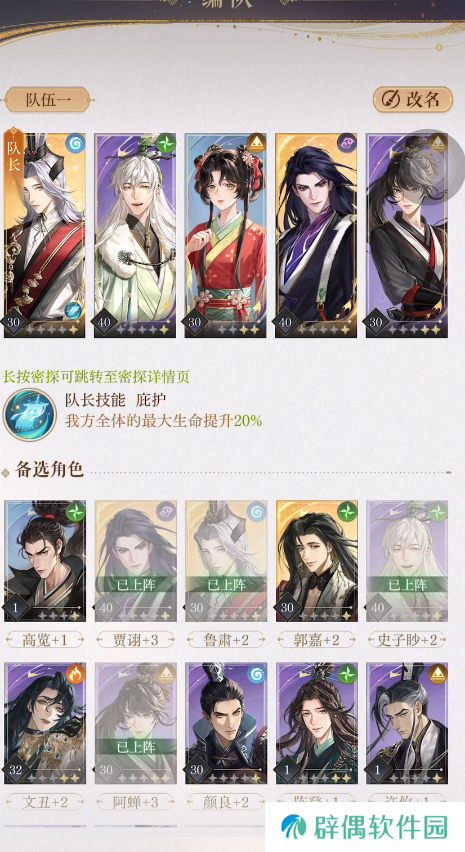Choose the 郭嘉+2 reserve character card
Viewport: 465px width, 852px height.
(317, 561)
